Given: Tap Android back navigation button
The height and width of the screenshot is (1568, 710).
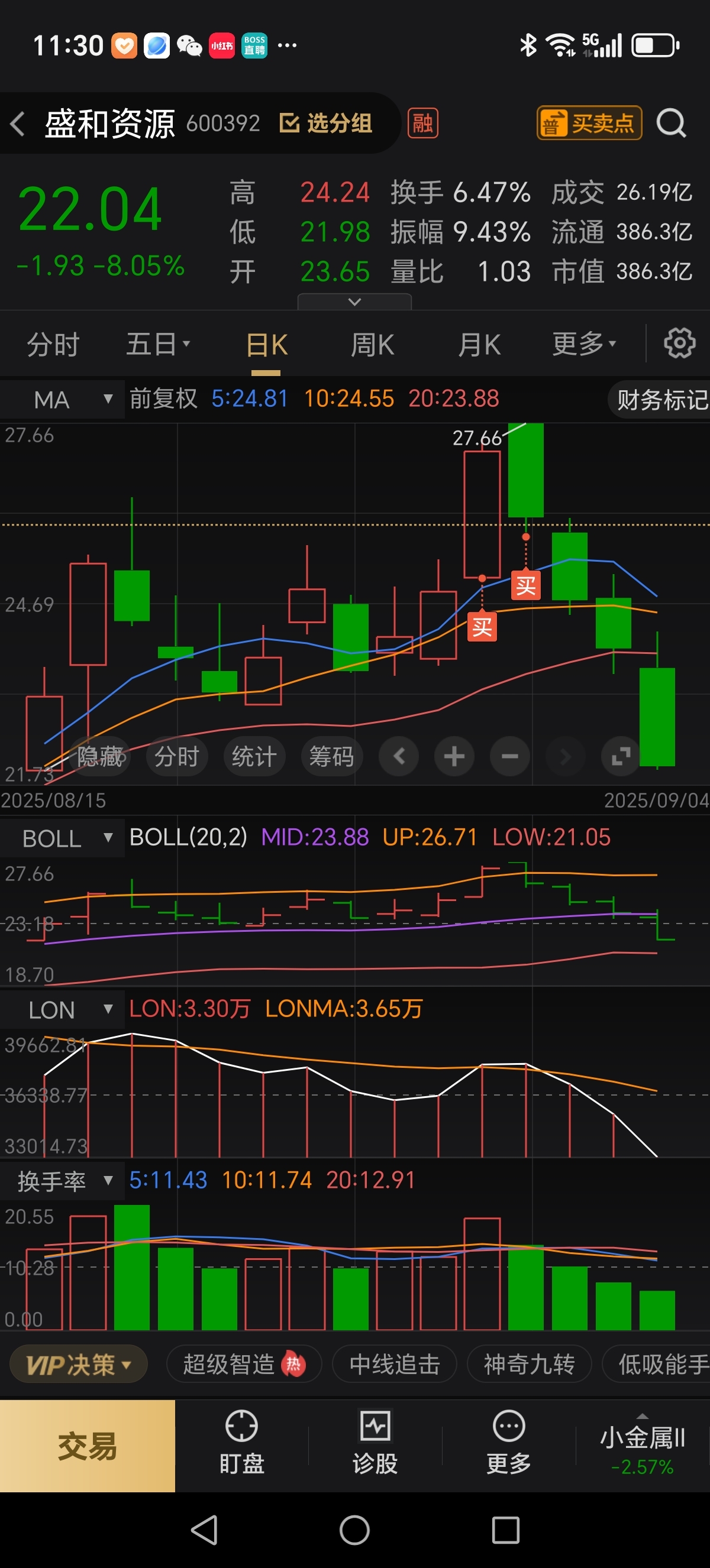Looking at the screenshot, I should pyautogui.click(x=205, y=1530).
